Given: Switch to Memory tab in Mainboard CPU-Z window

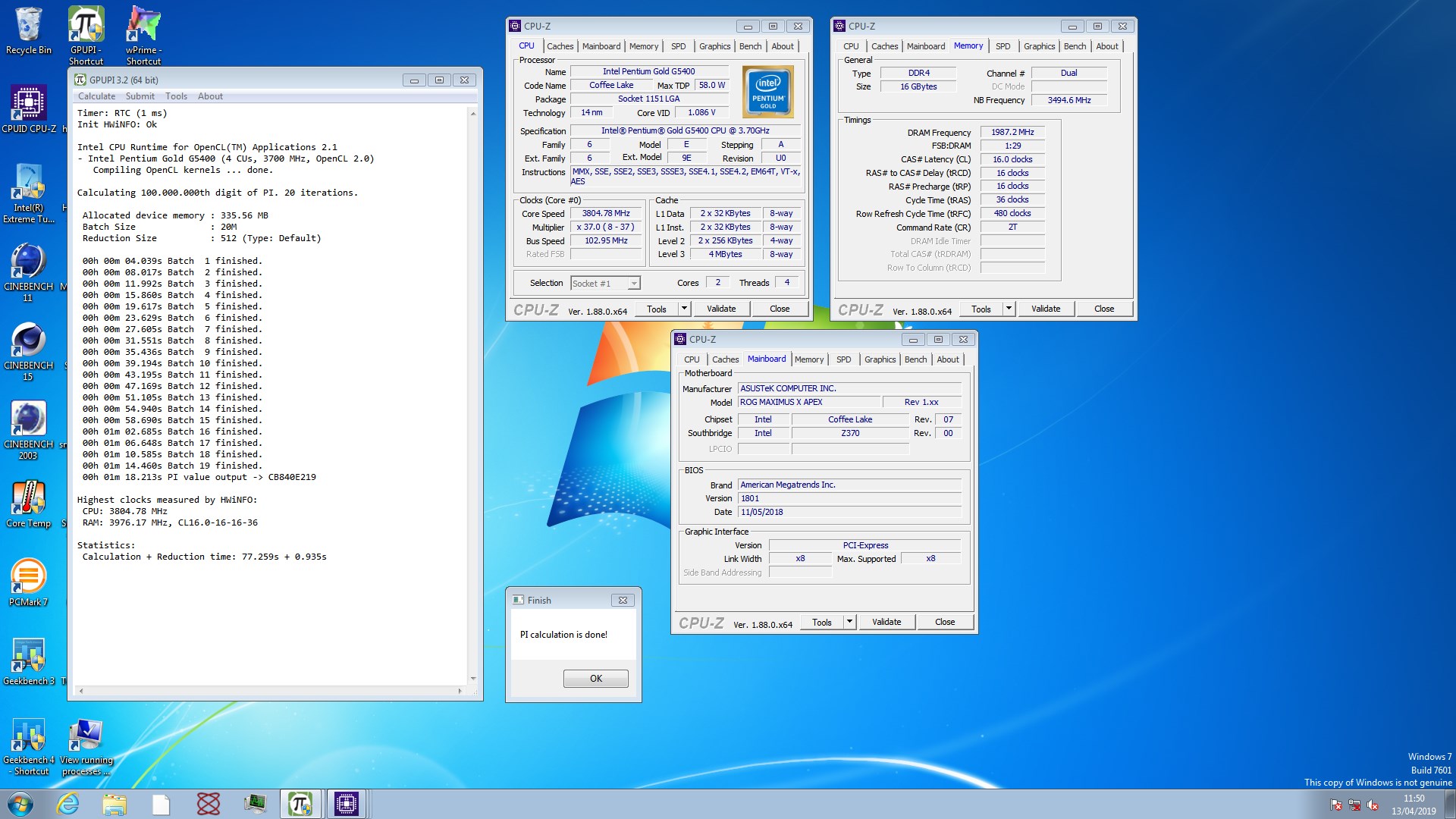Looking at the screenshot, I should [809, 359].
